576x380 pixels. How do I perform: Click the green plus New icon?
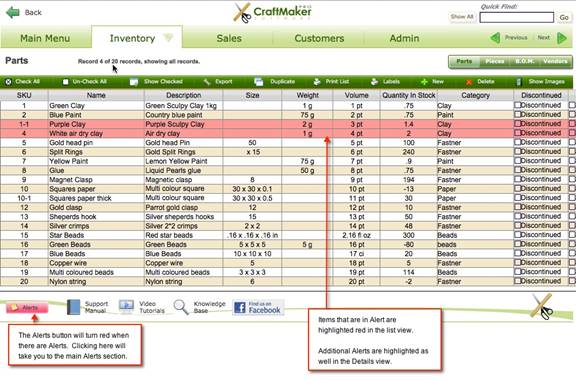click(x=424, y=82)
